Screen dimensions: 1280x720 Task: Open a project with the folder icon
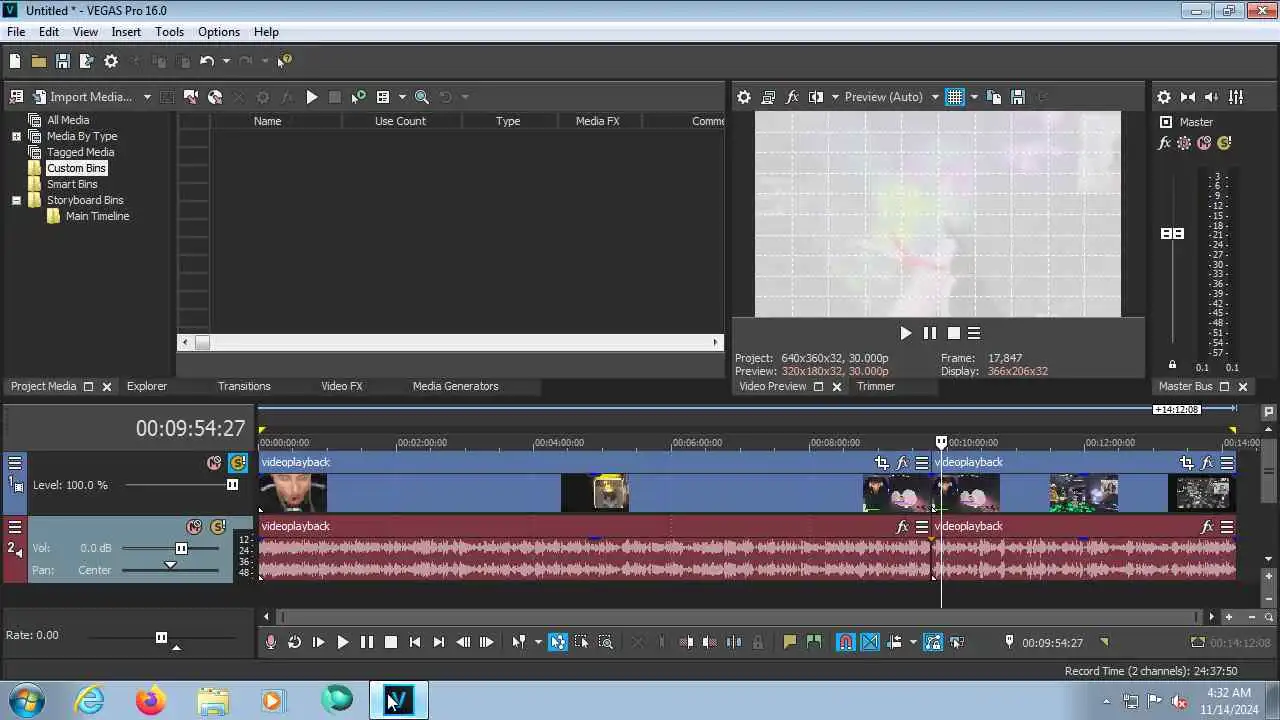(x=39, y=61)
